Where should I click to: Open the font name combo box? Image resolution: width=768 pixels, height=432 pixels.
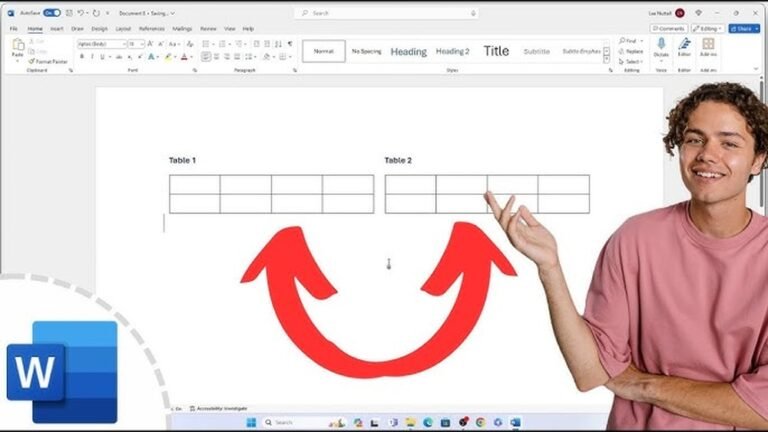(101, 44)
